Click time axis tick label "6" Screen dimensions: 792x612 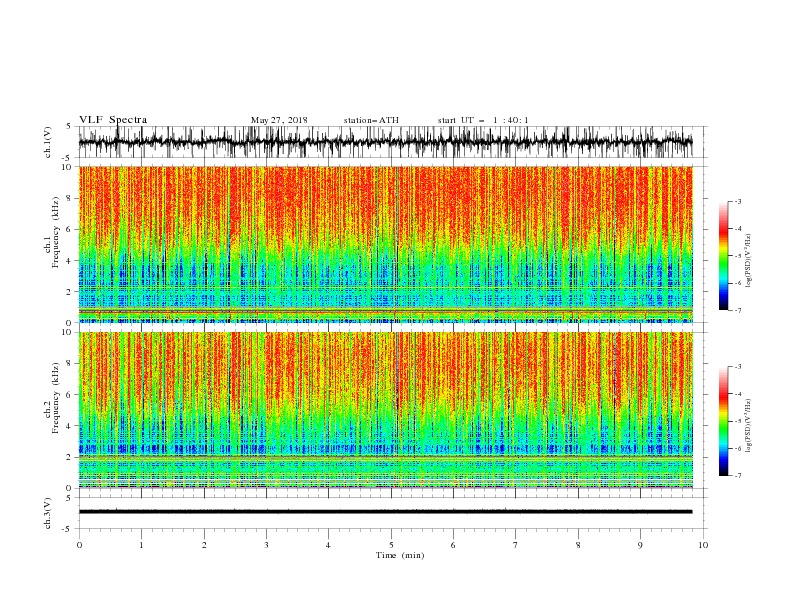[x=453, y=545]
